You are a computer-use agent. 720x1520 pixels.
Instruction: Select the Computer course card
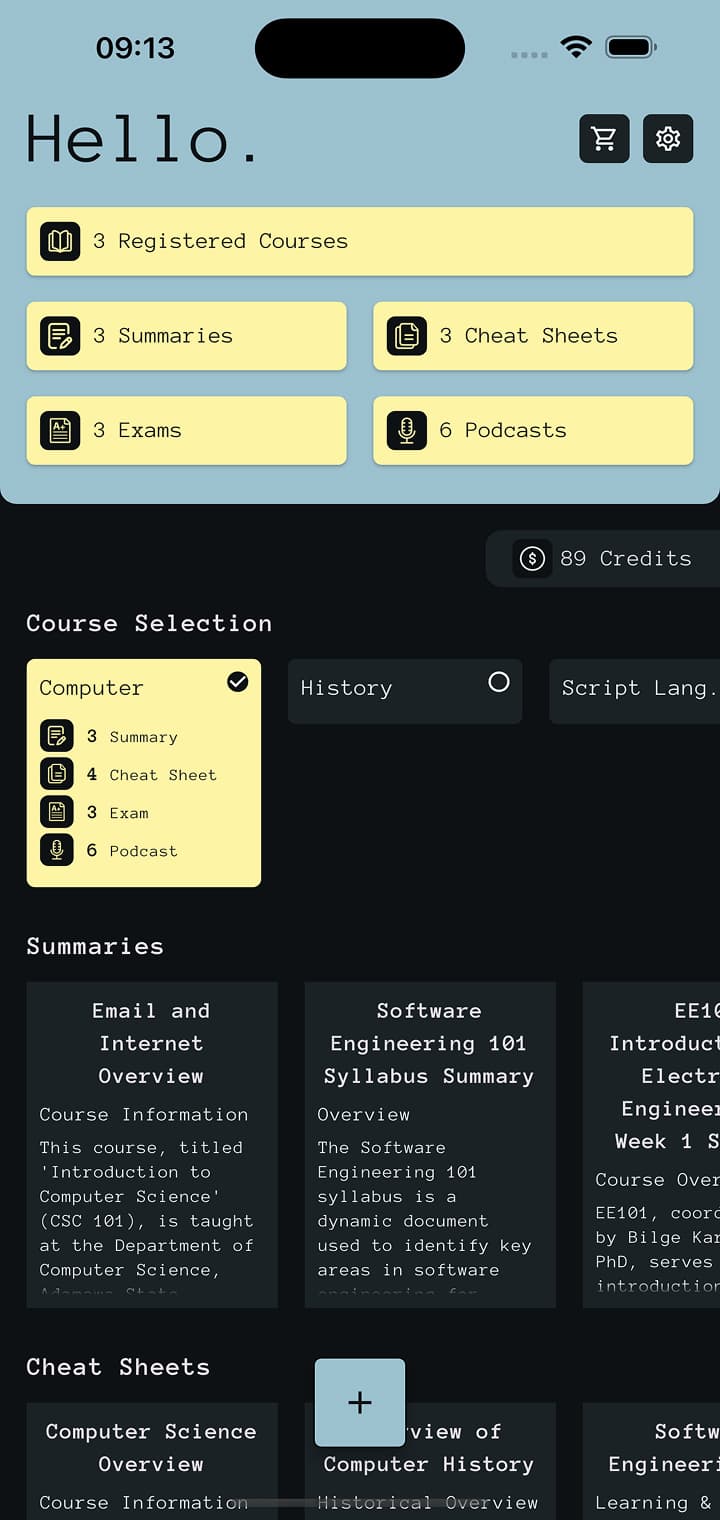point(144,773)
